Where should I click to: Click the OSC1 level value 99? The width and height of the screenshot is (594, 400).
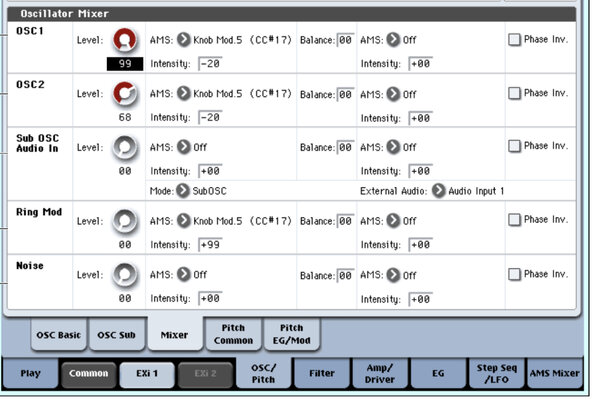(125, 64)
